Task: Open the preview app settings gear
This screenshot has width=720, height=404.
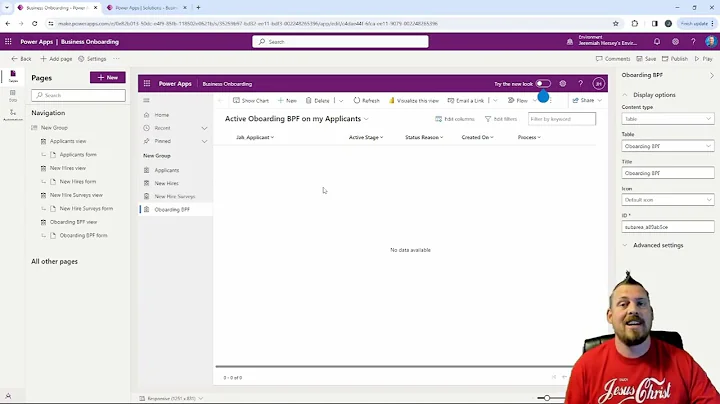Action: click(562, 84)
